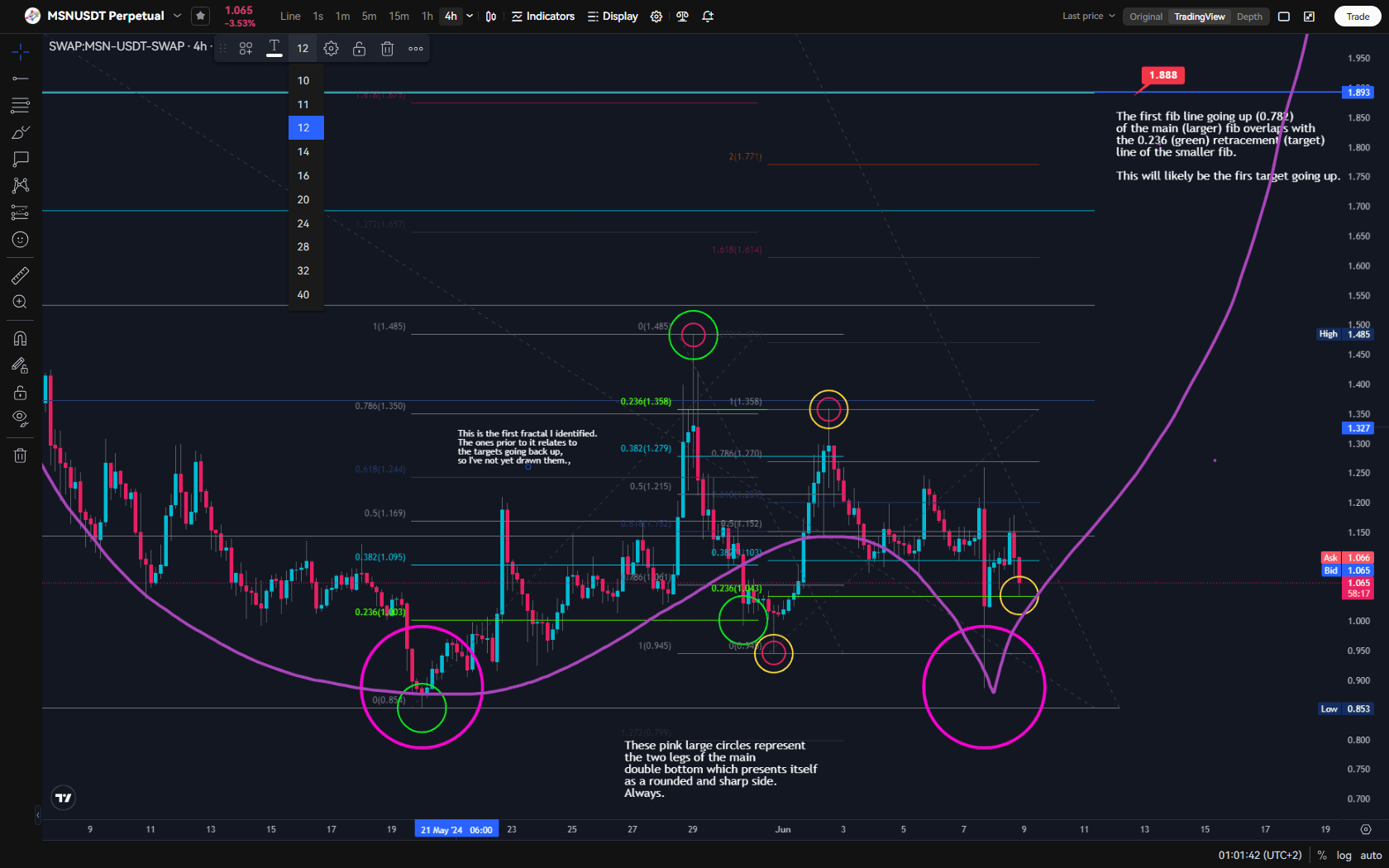Choose font size 28
This screenshot has height=868, width=1389.
coord(305,247)
